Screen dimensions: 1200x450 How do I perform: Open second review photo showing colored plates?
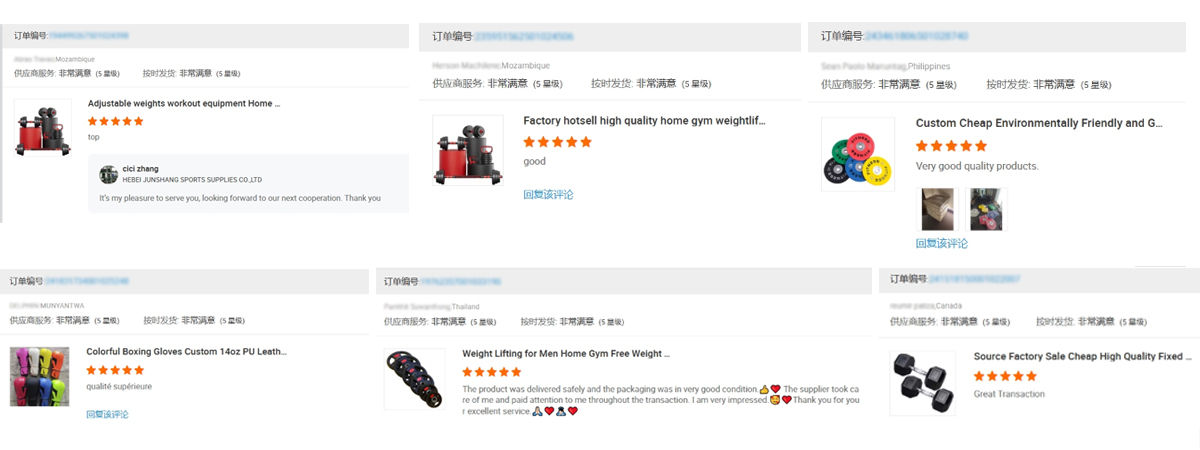986,209
